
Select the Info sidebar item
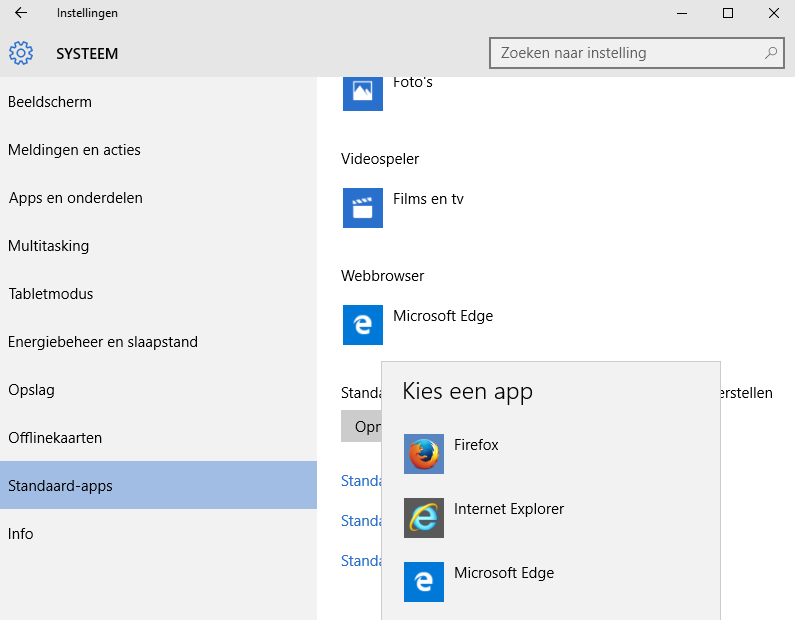(x=21, y=534)
